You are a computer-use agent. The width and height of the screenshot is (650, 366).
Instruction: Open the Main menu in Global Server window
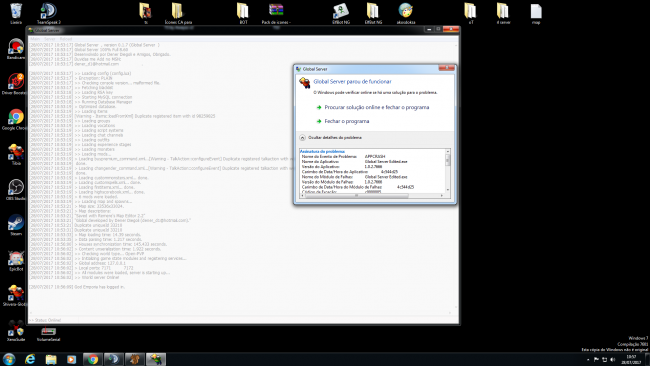click(x=35, y=39)
